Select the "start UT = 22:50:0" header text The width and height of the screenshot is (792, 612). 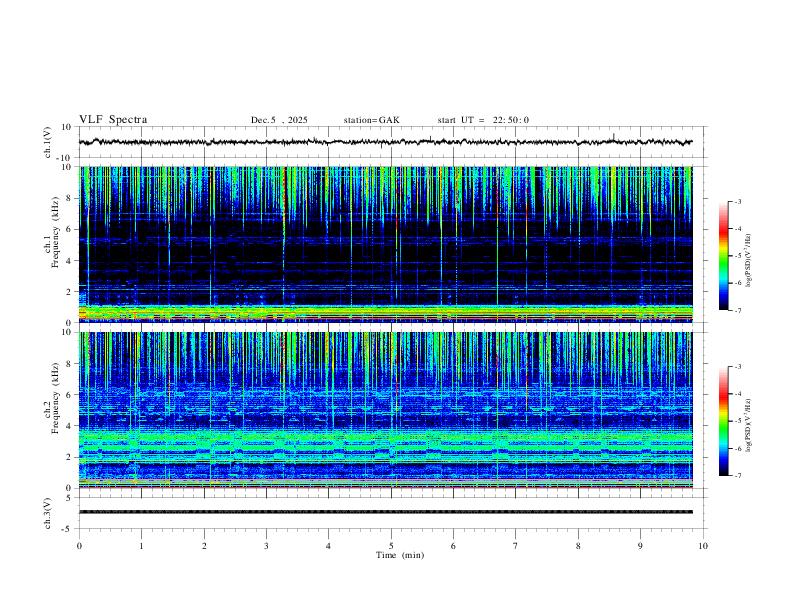click(x=483, y=120)
